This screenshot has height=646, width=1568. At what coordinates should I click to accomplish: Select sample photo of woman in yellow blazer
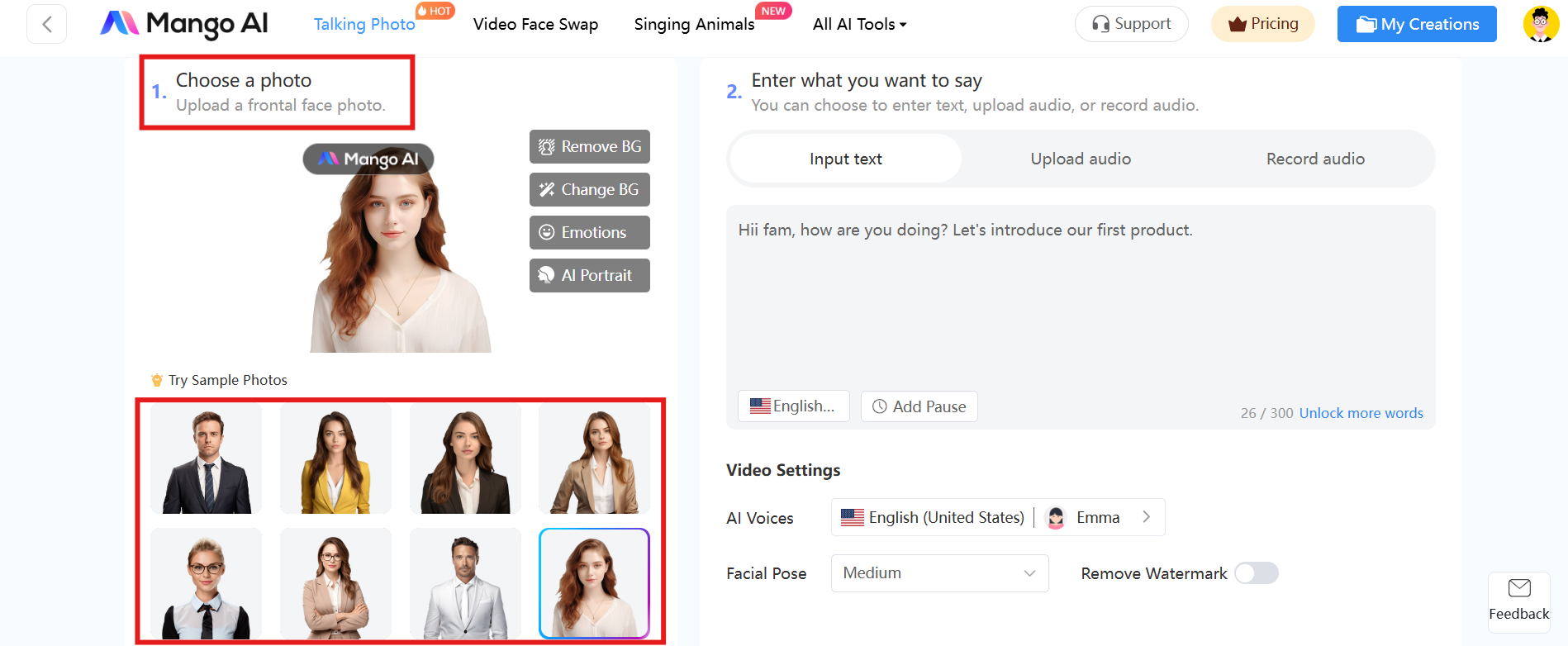click(335, 459)
